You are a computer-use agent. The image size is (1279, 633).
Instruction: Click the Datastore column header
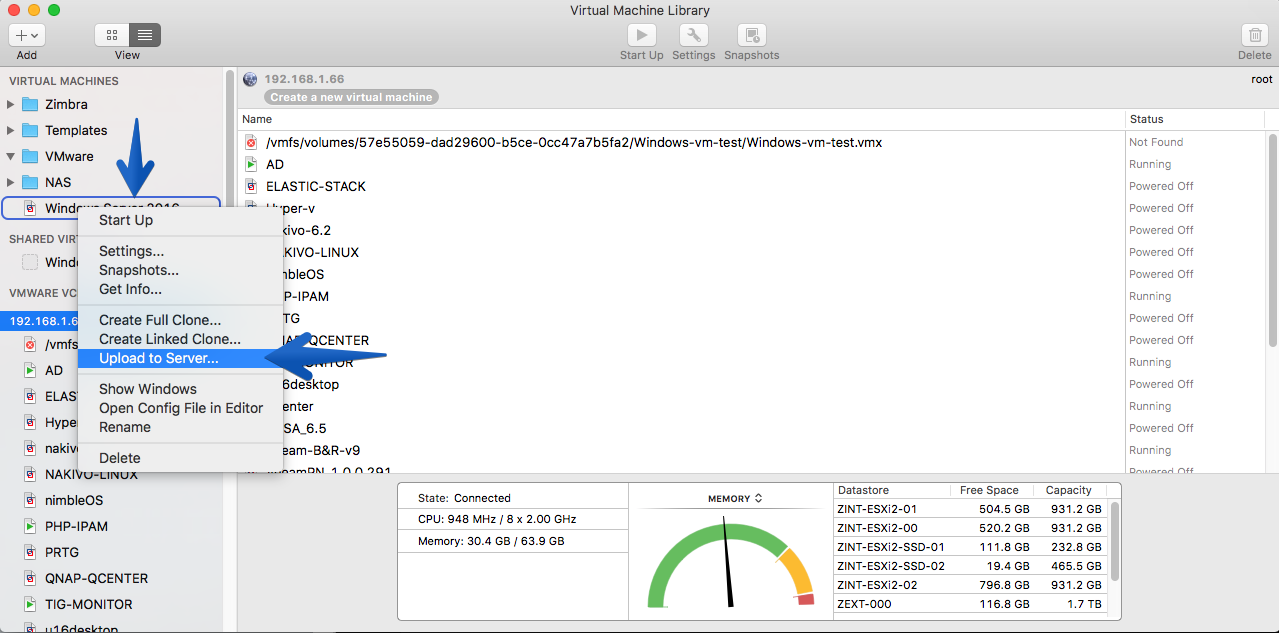(x=892, y=490)
